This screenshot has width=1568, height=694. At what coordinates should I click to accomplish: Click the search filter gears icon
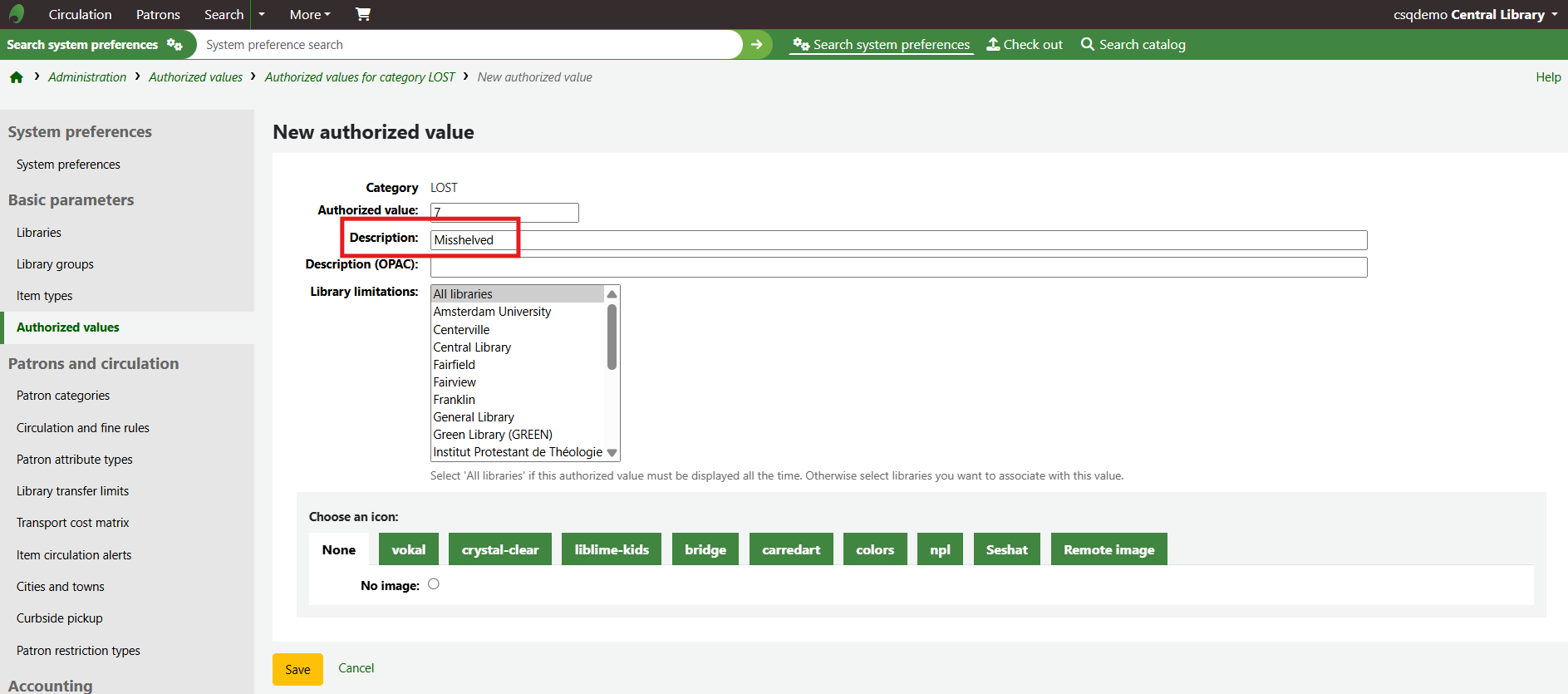click(x=174, y=45)
